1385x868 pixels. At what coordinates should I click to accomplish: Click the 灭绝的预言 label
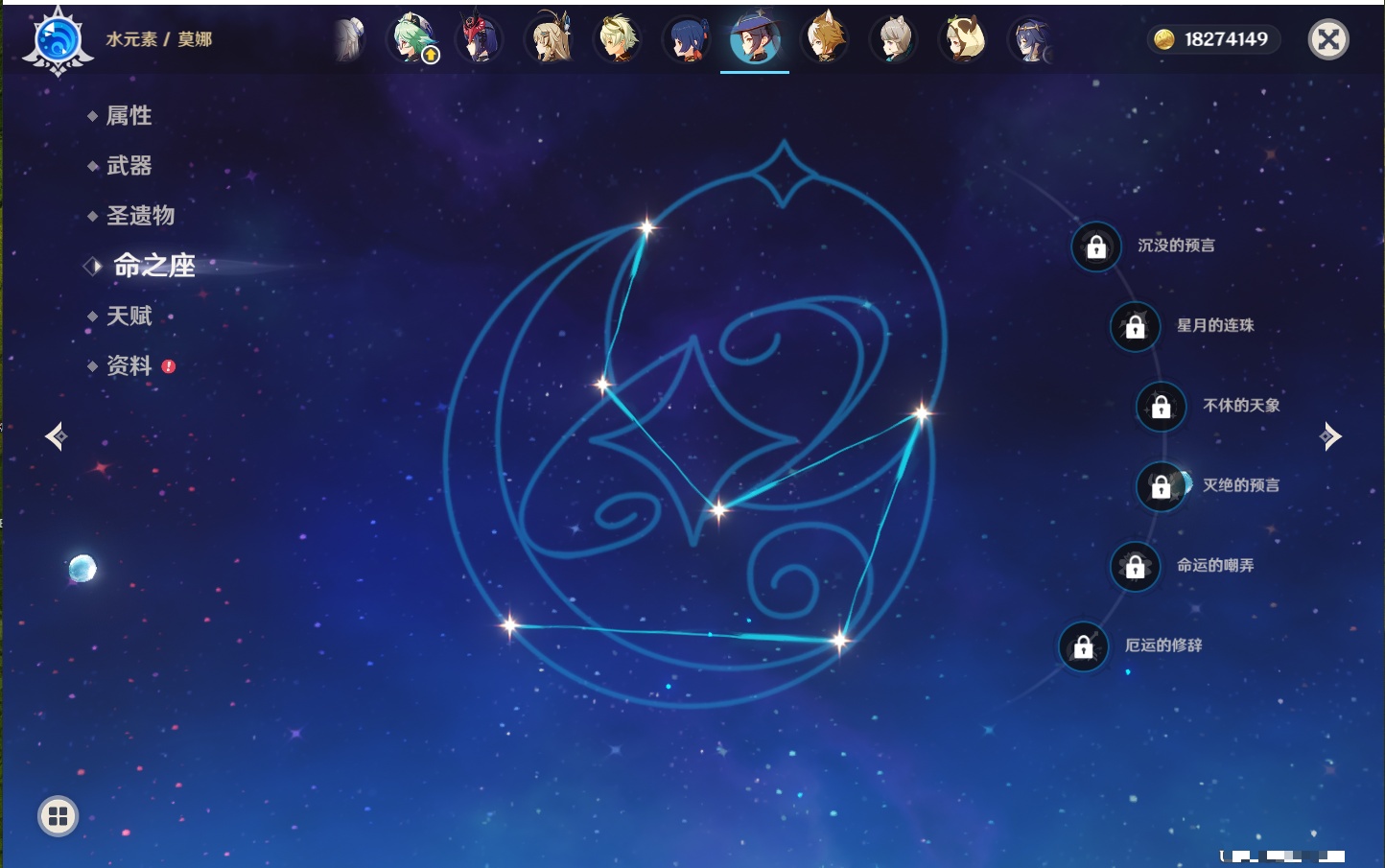(1241, 485)
